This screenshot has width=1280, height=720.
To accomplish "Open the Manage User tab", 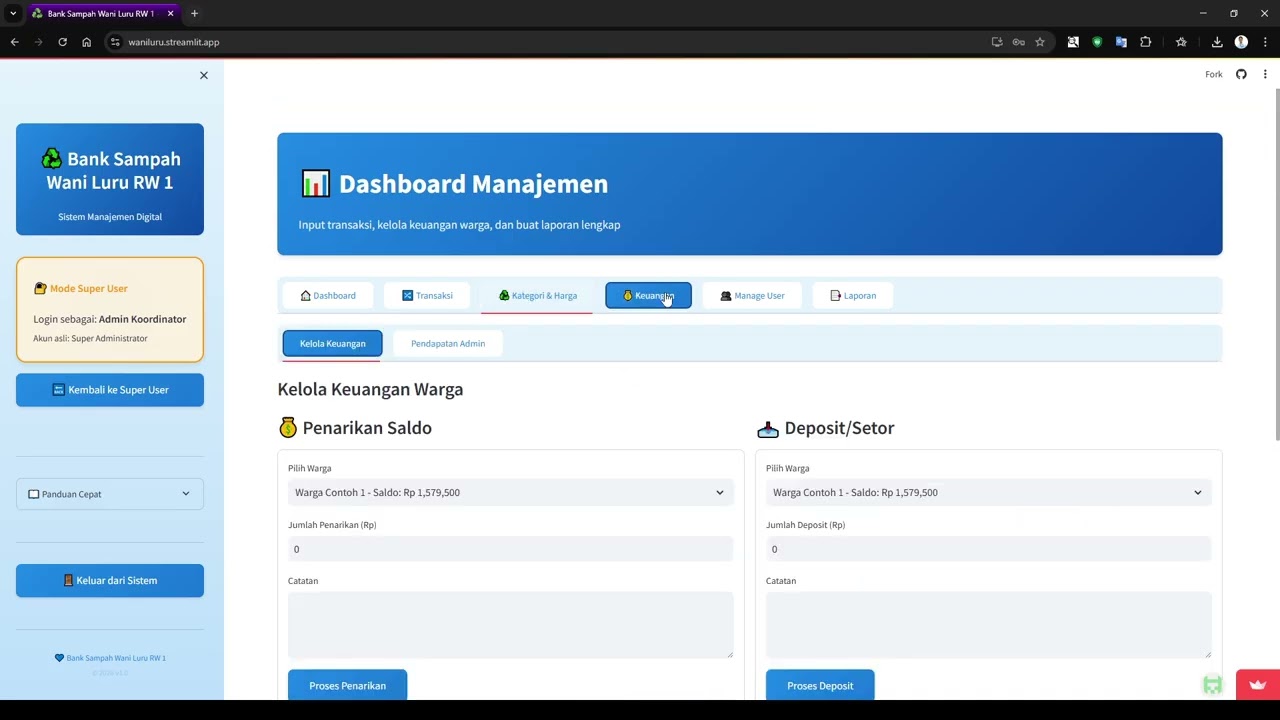I will 752,295.
